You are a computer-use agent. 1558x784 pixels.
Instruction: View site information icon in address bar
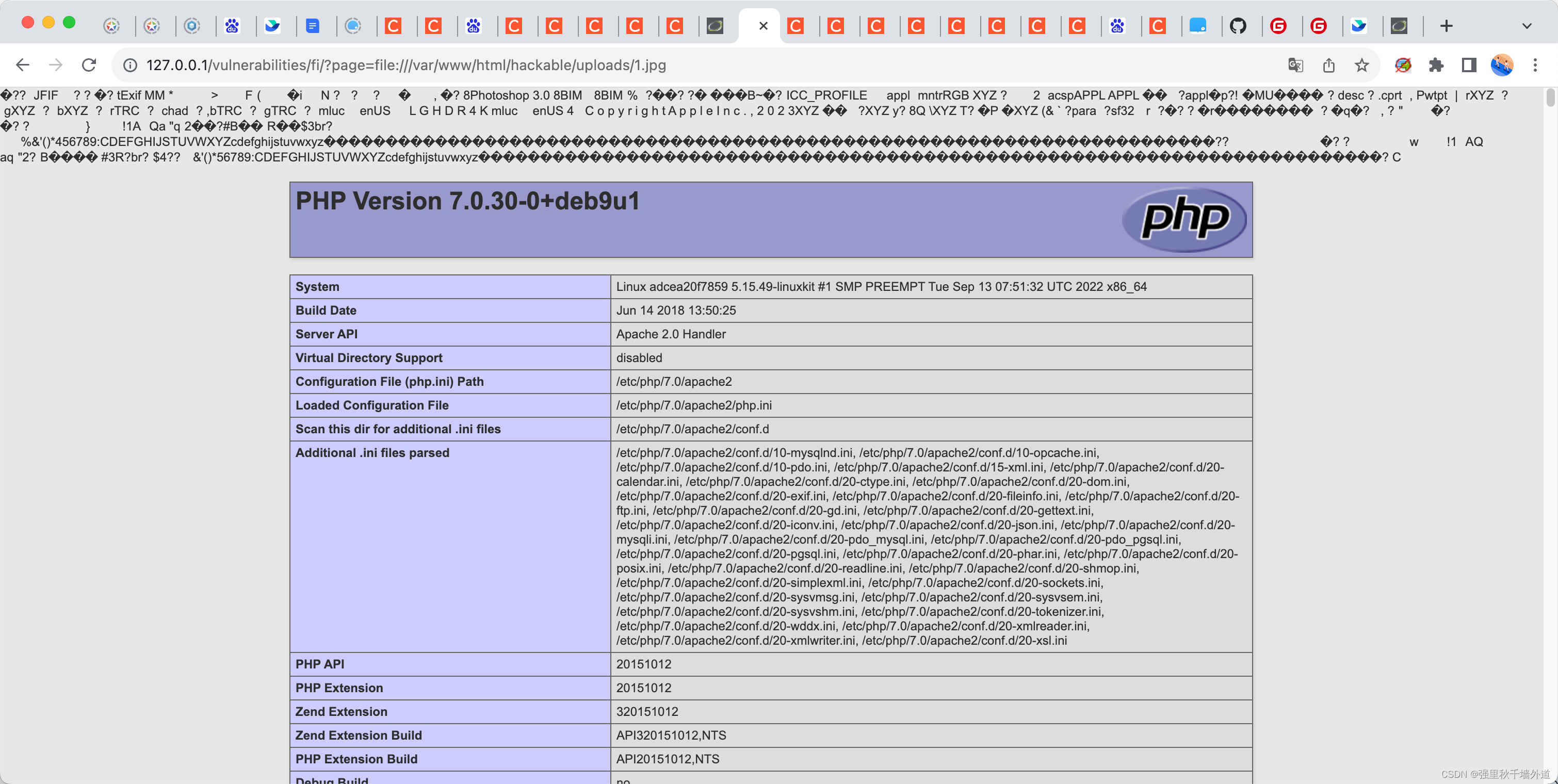(x=130, y=64)
